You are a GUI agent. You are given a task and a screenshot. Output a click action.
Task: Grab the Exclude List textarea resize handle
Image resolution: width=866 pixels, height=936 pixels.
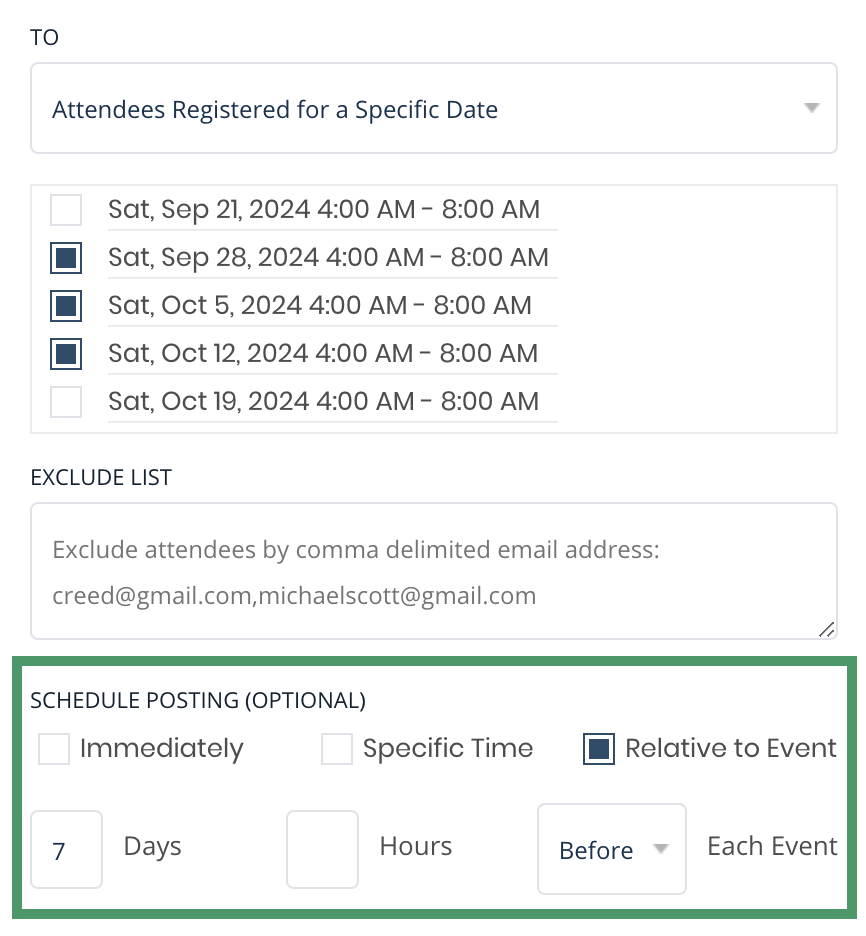click(827, 629)
